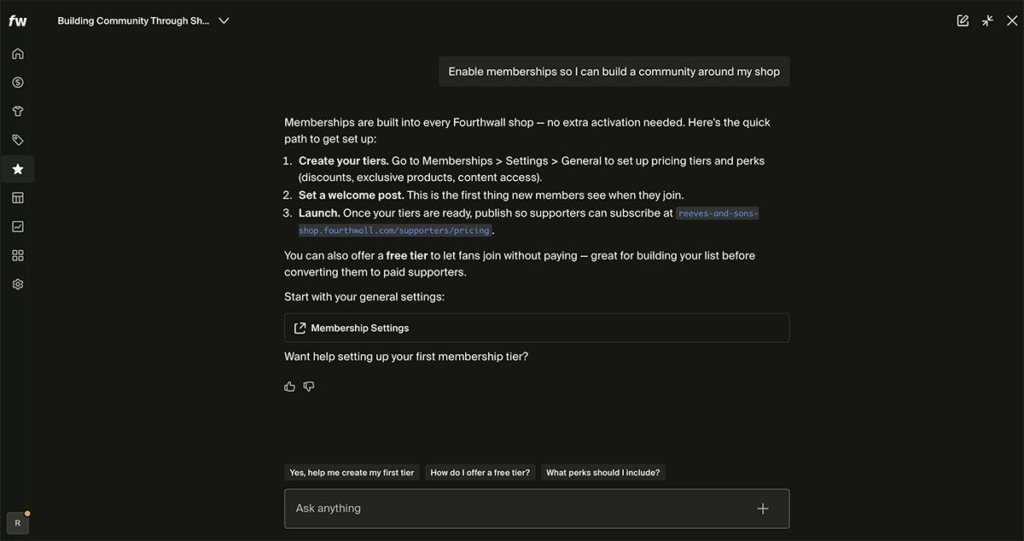Image resolution: width=1024 pixels, height=541 pixels.
Task: Click 'Start with your general settings:' text
Action: pyautogui.click(x=364, y=297)
